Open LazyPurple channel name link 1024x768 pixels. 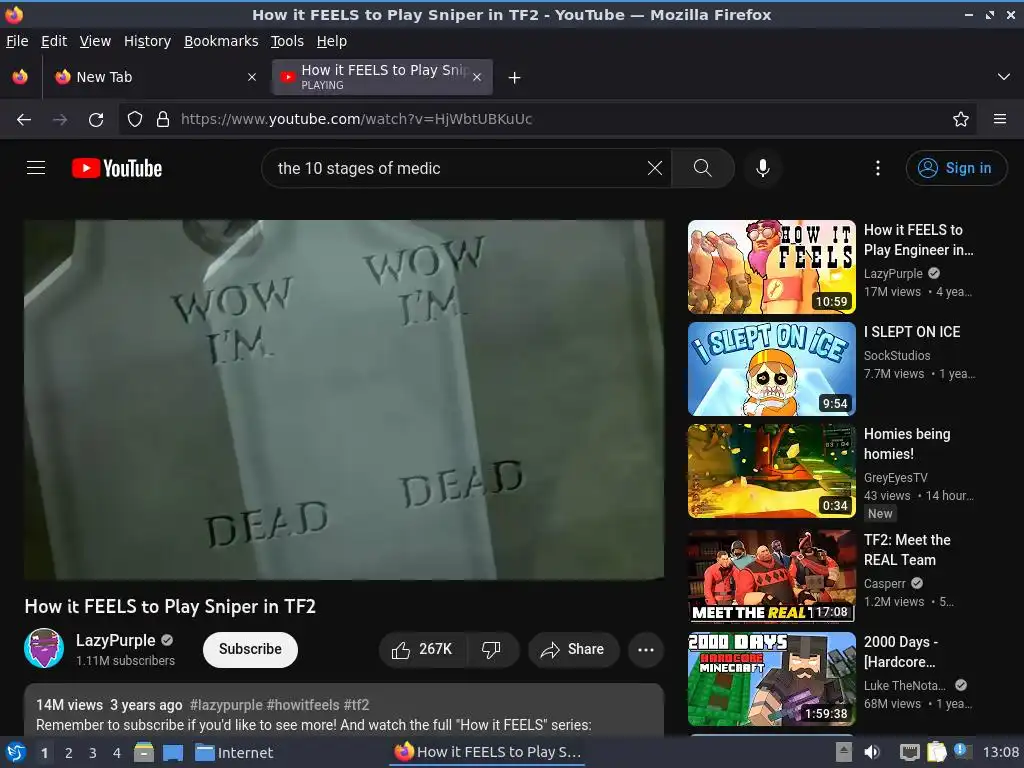116,641
